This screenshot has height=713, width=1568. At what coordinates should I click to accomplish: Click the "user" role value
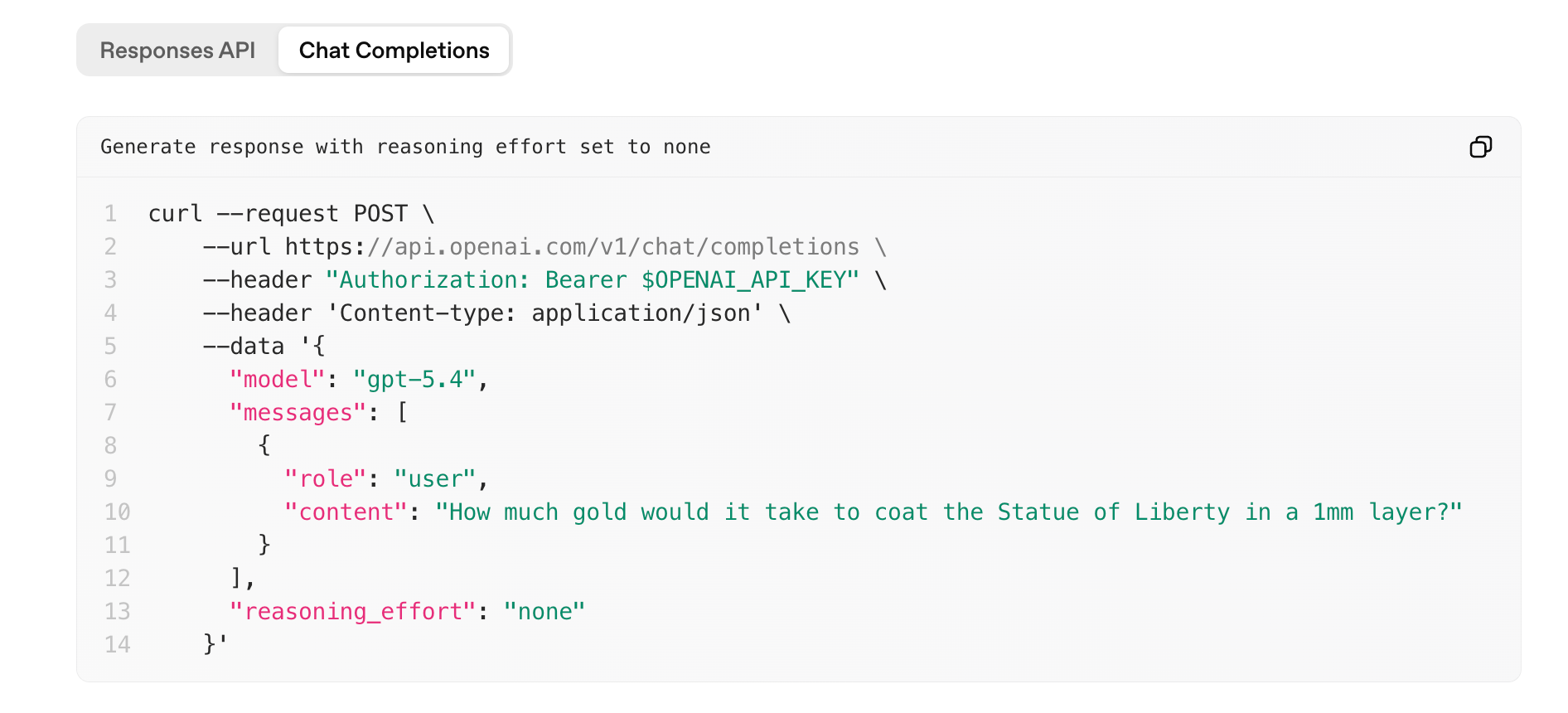(435, 479)
